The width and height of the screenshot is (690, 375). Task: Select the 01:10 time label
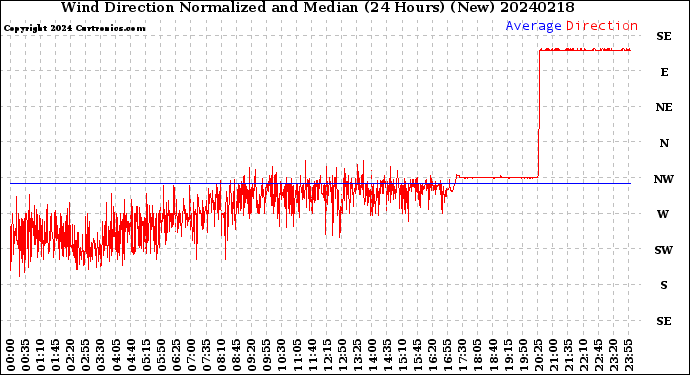[40, 355]
